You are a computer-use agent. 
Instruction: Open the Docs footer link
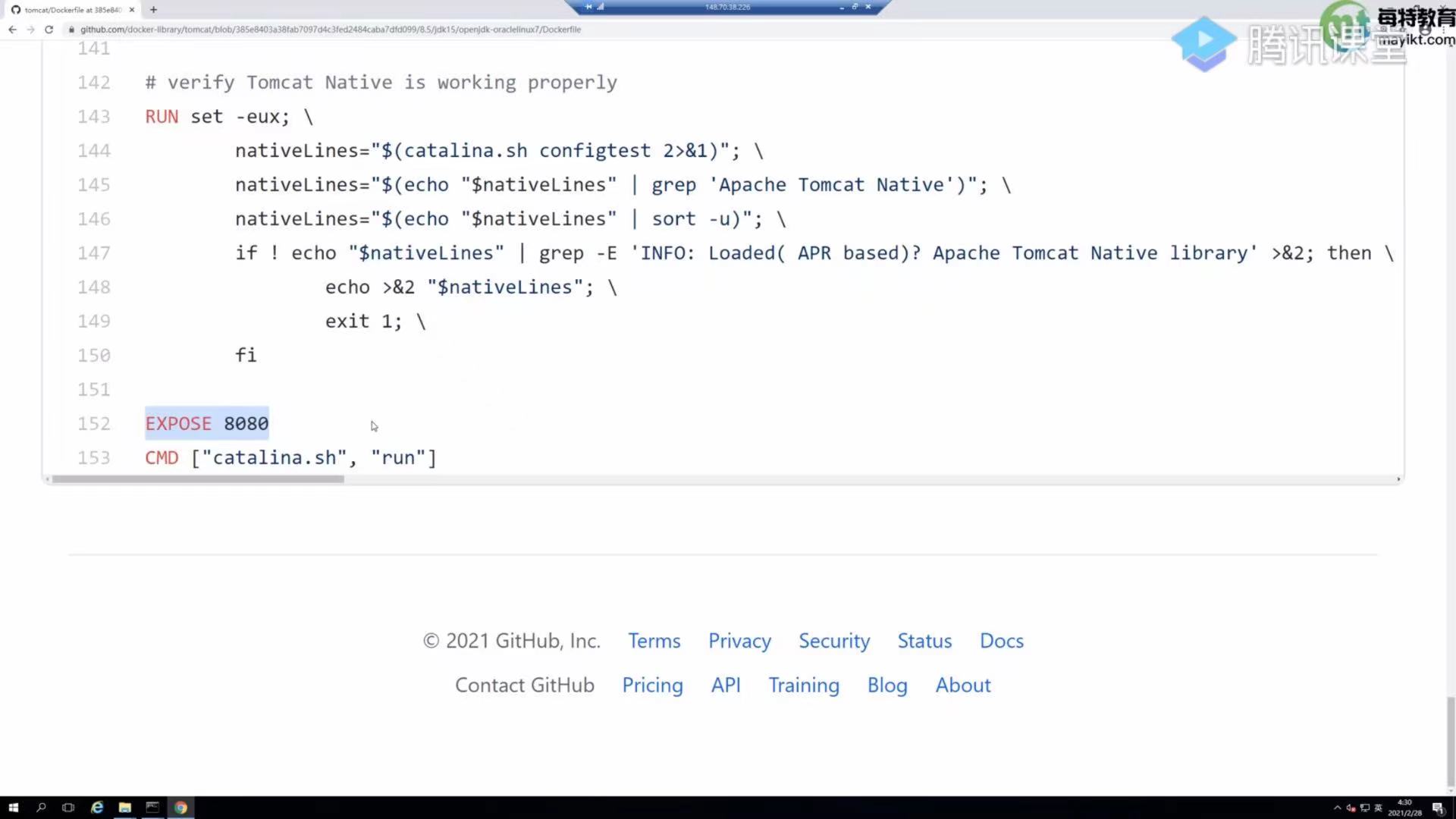click(1001, 641)
